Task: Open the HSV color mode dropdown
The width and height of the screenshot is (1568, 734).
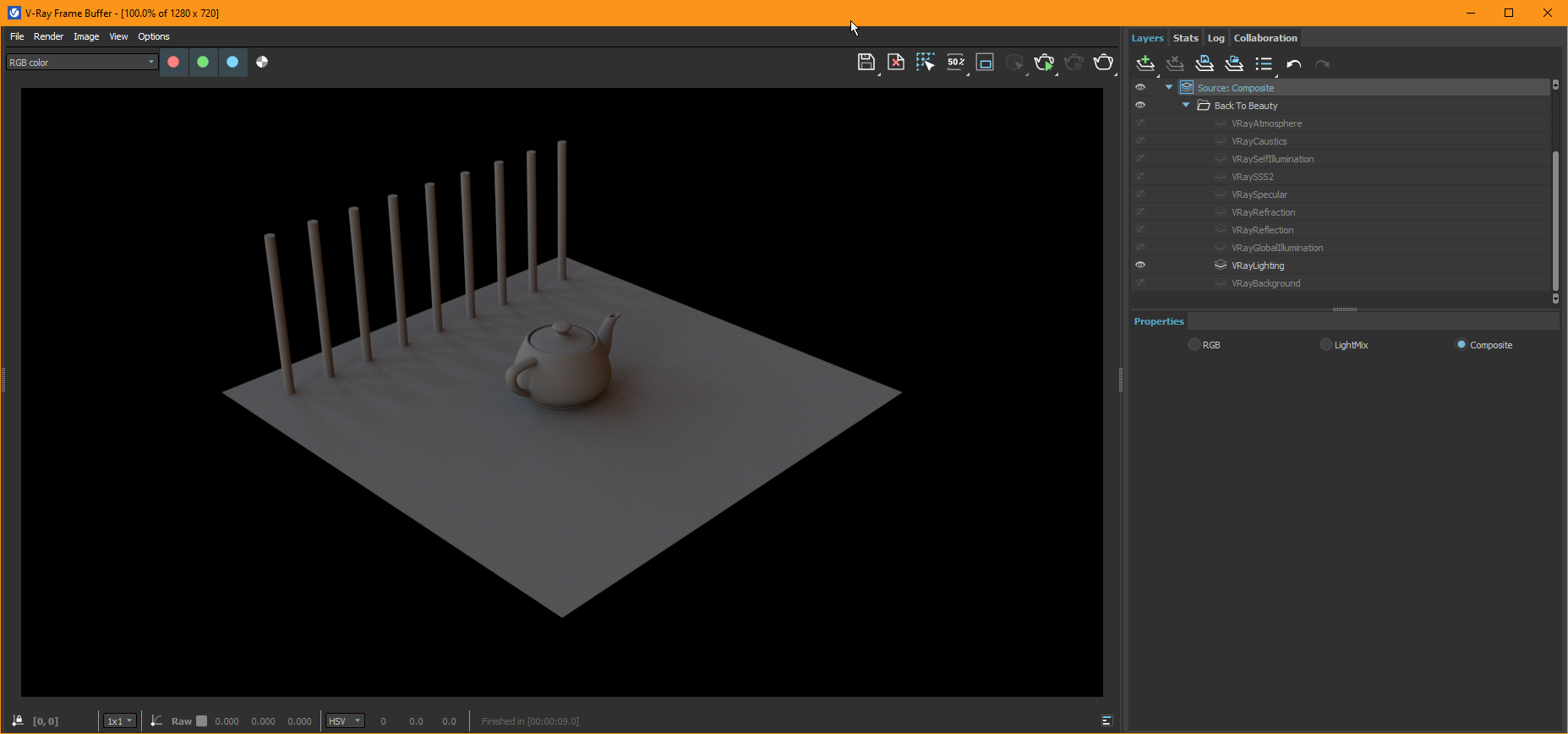Action: (345, 720)
